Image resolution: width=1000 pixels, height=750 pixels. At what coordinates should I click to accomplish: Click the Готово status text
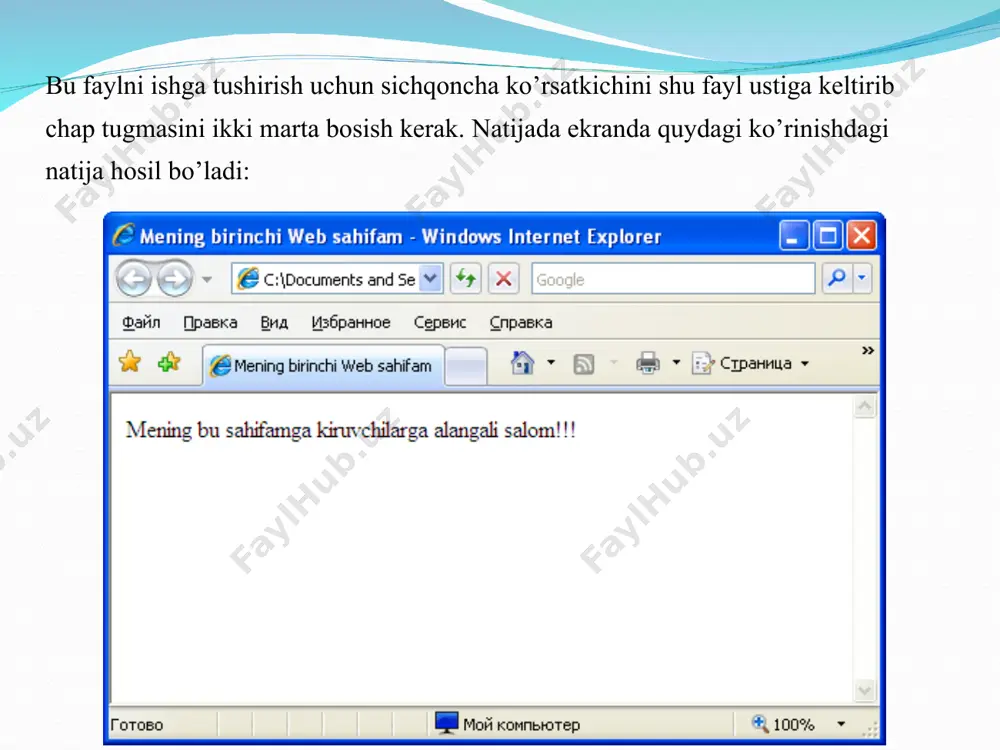pos(136,724)
